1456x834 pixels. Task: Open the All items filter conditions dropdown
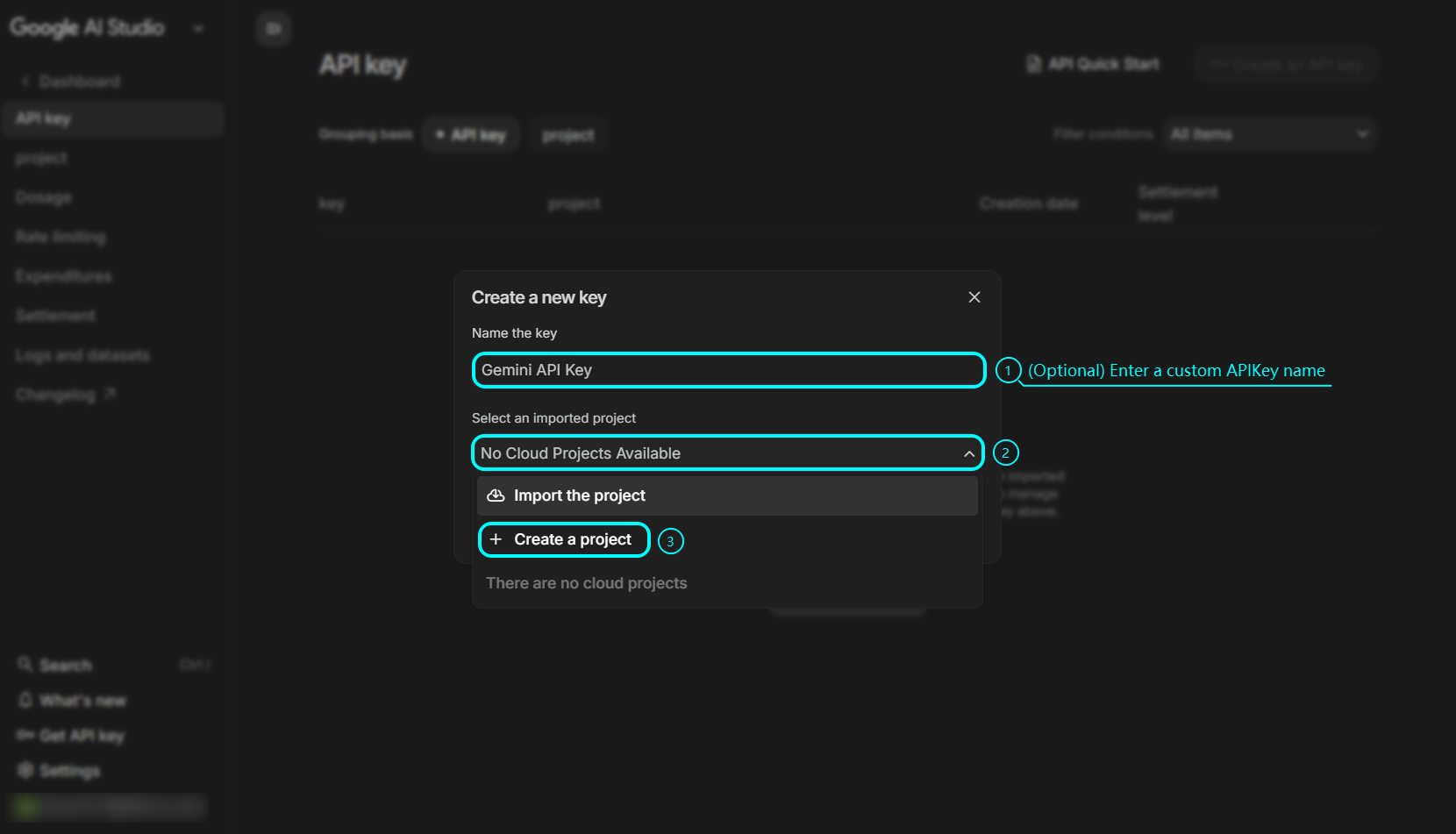click(1268, 133)
